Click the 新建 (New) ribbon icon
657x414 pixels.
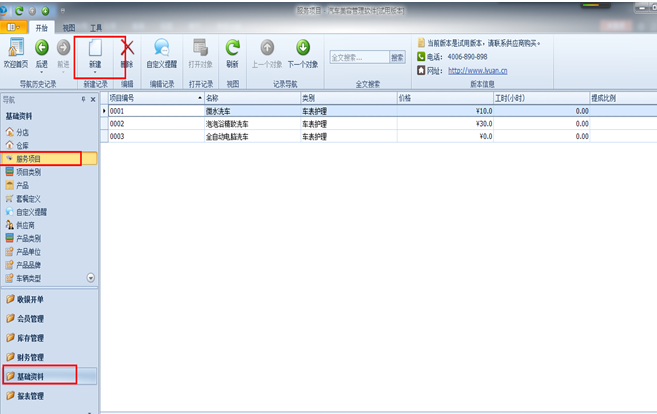click(x=95, y=48)
